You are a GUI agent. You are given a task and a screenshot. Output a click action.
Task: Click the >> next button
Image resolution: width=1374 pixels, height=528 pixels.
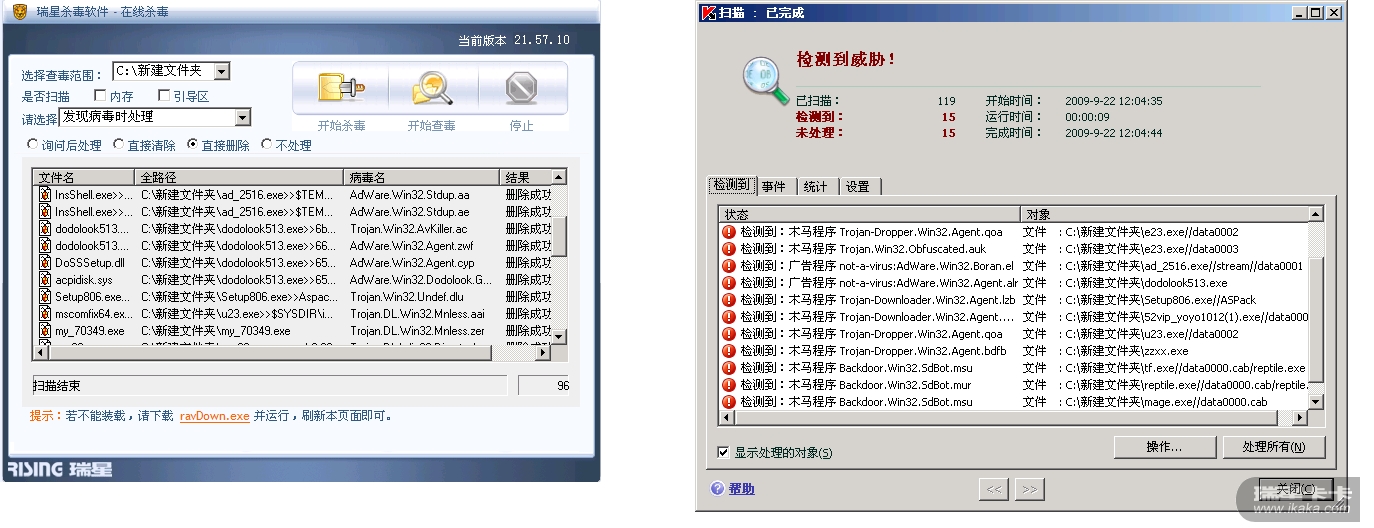tap(1029, 489)
